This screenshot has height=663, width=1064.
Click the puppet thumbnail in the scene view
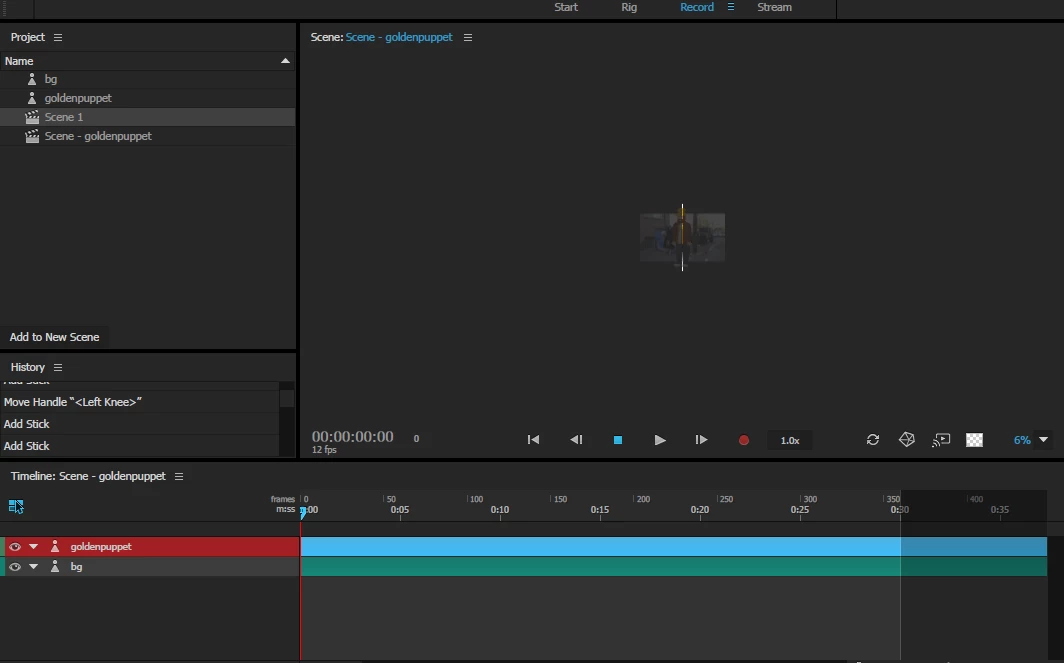pyautogui.click(x=682, y=238)
